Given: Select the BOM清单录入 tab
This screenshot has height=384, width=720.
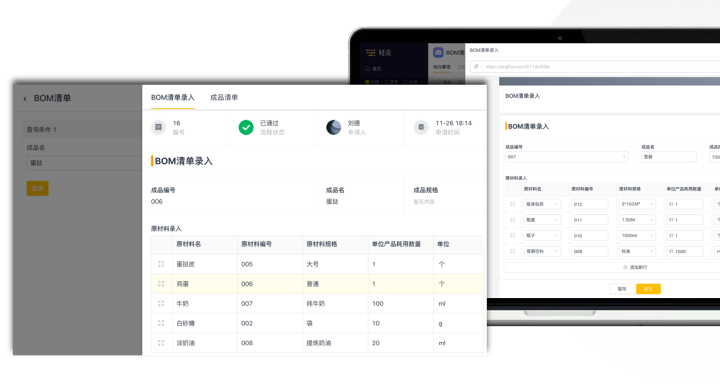Looking at the screenshot, I should [x=173, y=97].
